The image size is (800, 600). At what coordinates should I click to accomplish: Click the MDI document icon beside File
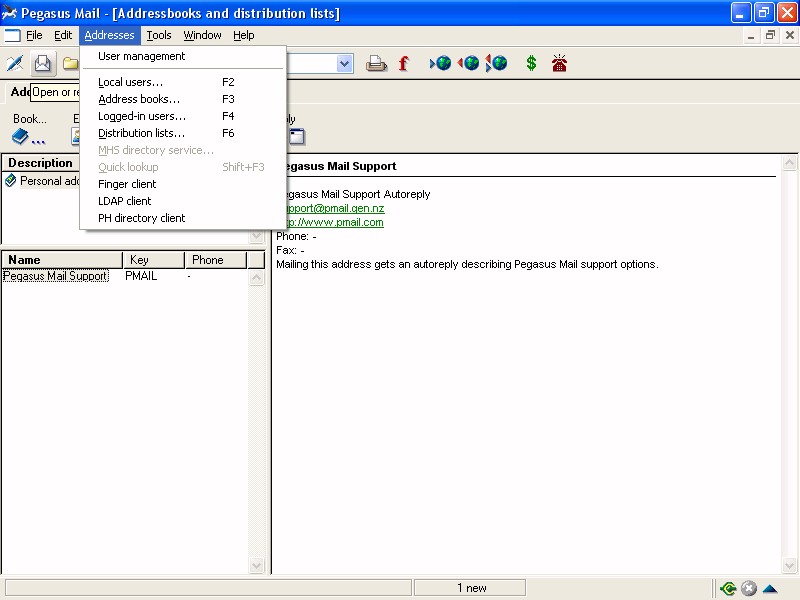(x=12, y=35)
